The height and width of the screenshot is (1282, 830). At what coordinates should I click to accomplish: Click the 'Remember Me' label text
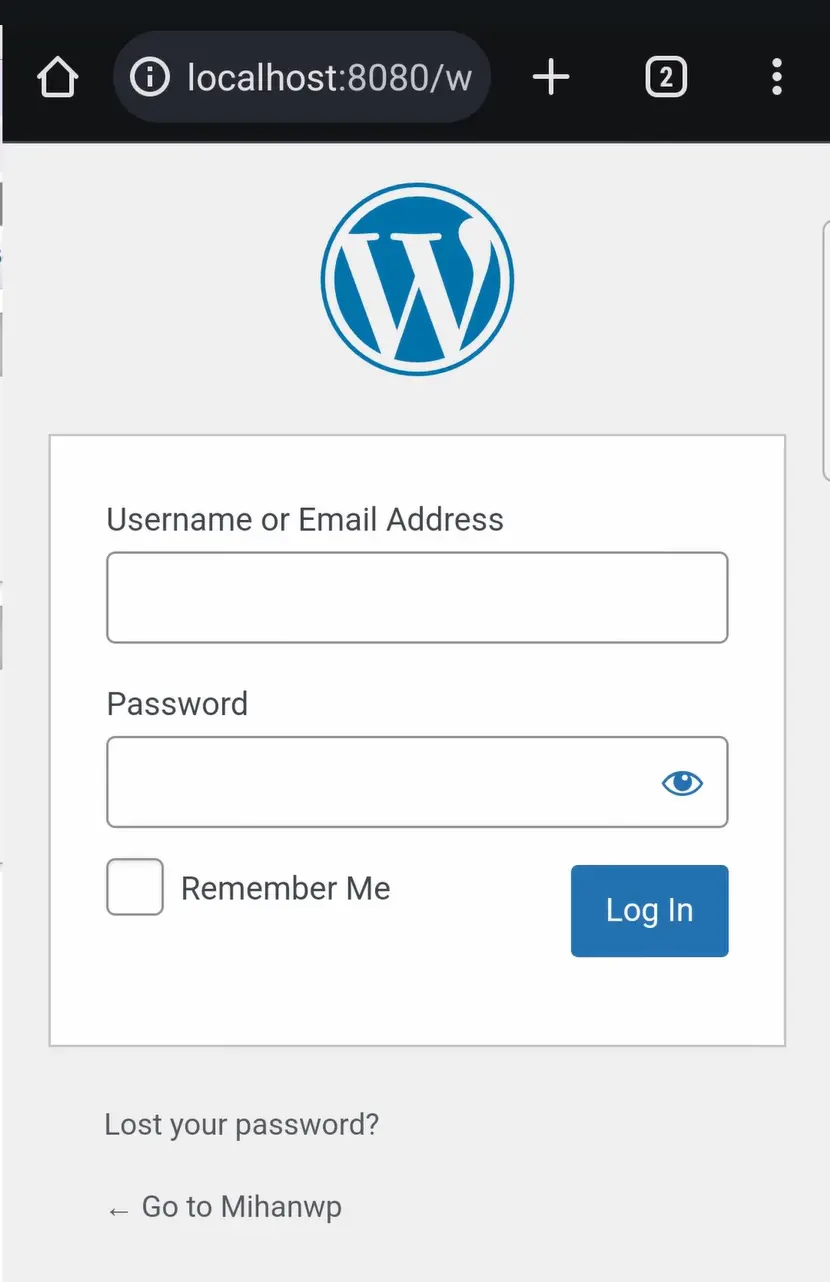[285, 888]
